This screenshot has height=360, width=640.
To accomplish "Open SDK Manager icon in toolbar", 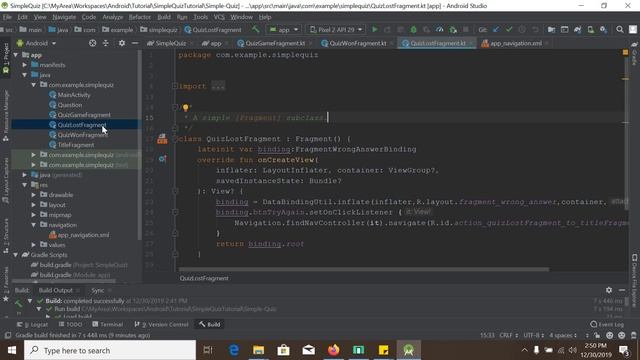I will [603, 29].
